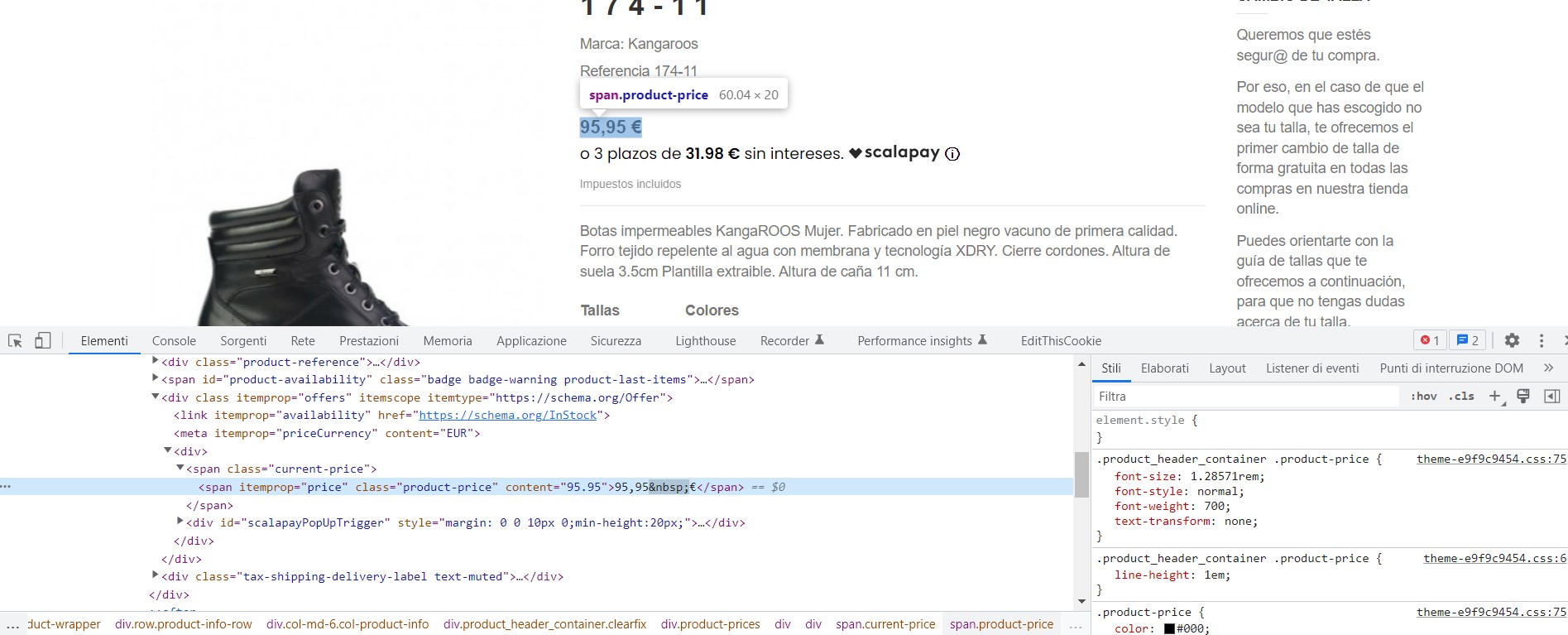This screenshot has width=1568, height=635.
Task: Open the Applicazione tab
Action: (x=531, y=341)
